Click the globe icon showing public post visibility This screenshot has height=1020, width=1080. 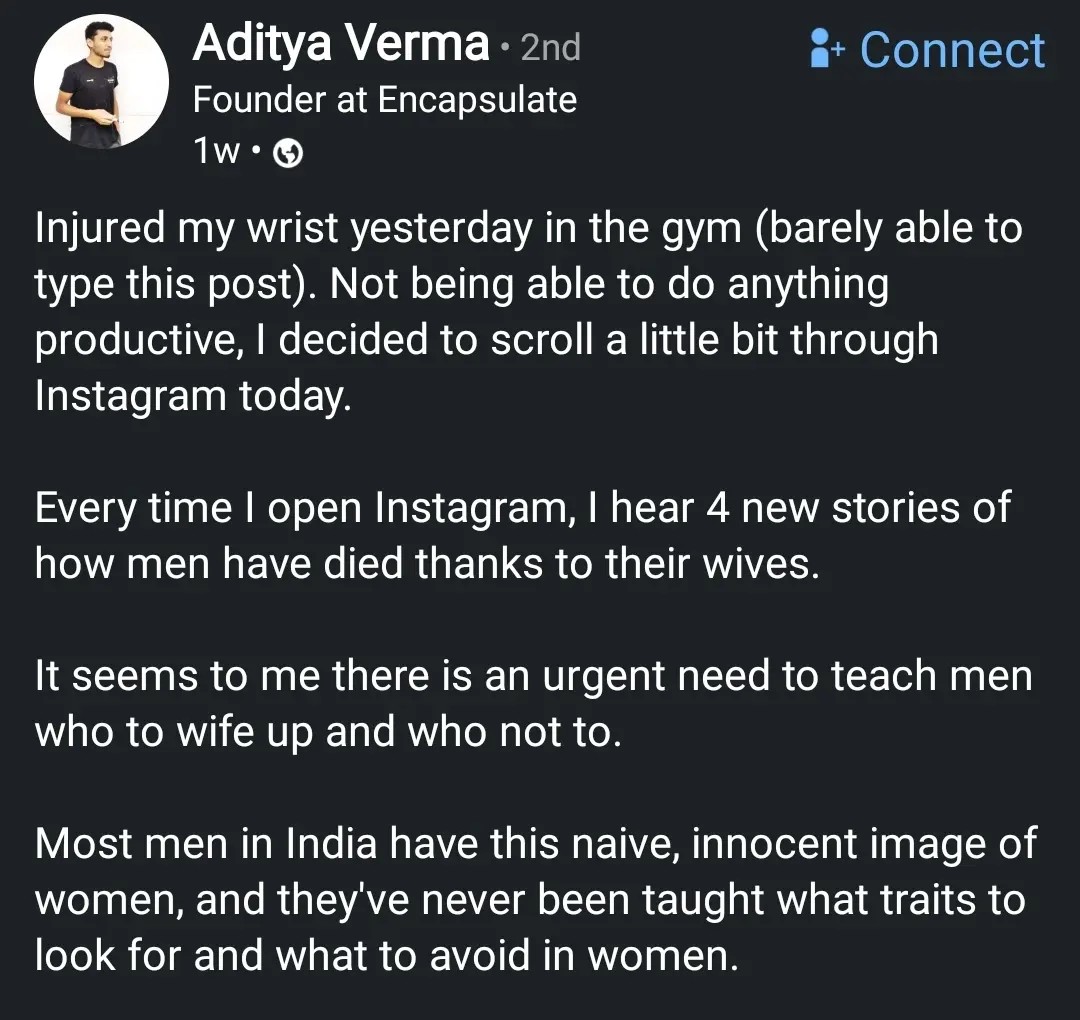coord(287,152)
